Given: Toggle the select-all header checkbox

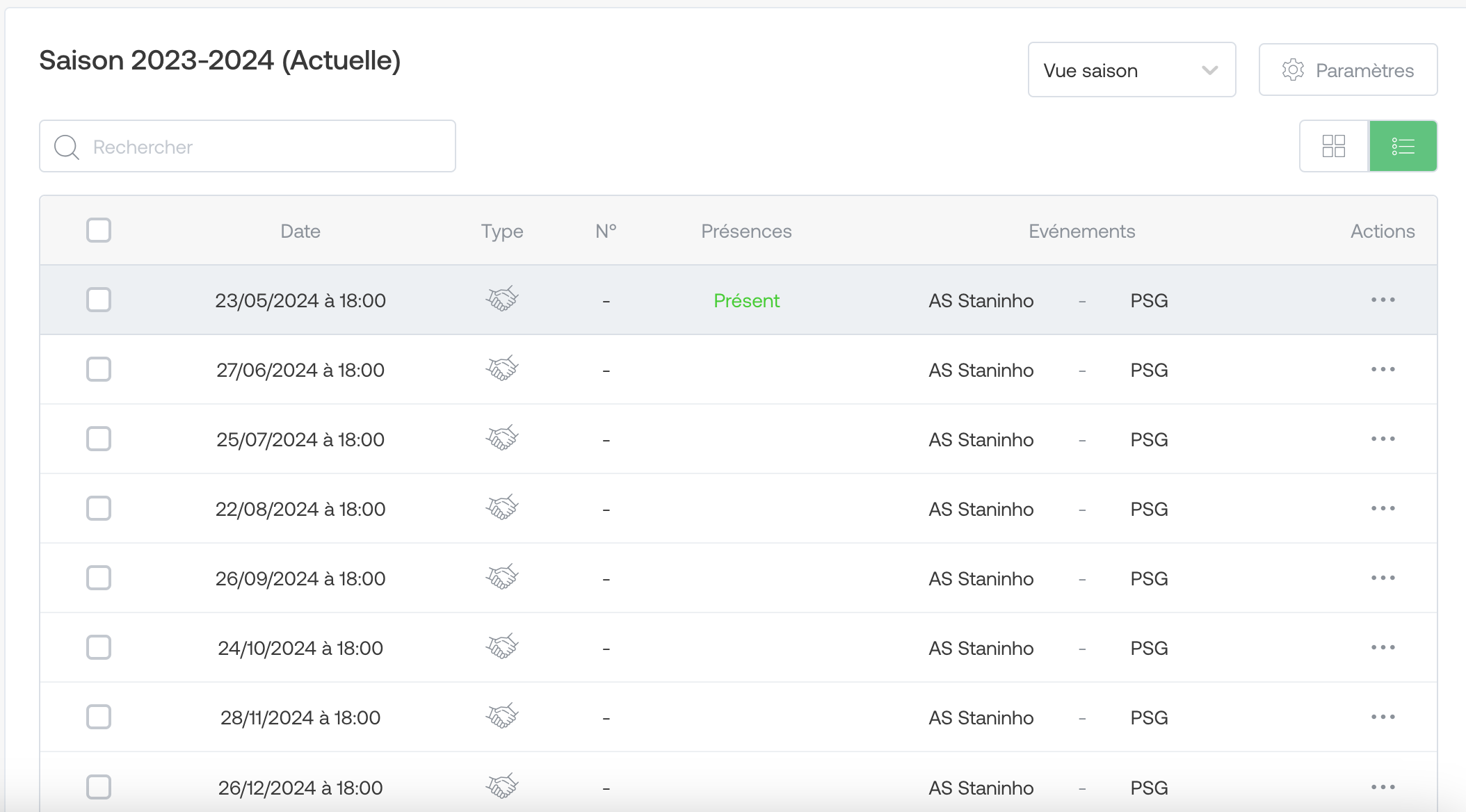Looking at the screenshot, I should [x=99, y=230].
